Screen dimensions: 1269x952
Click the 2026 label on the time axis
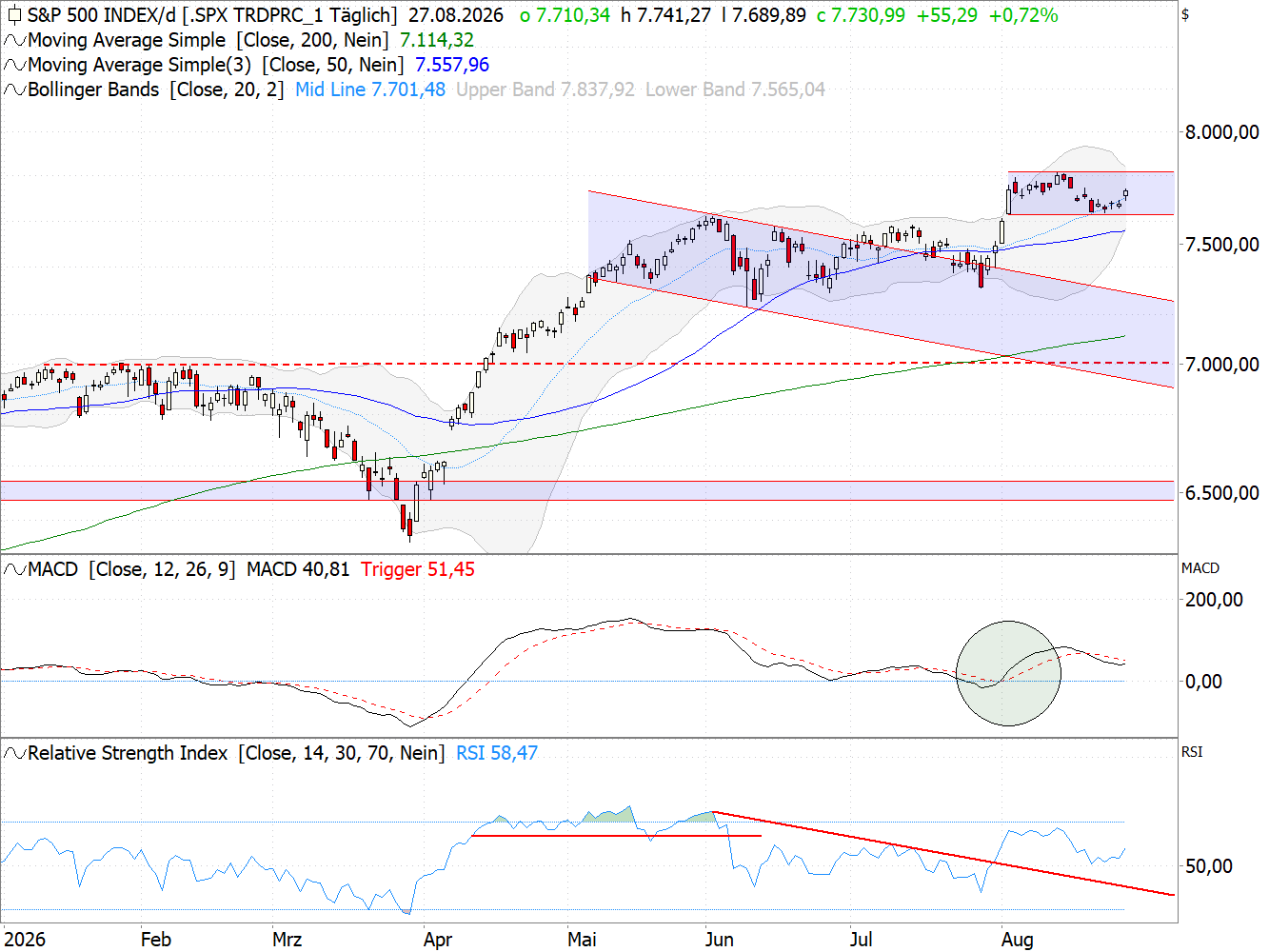click(x=25, y=940)
